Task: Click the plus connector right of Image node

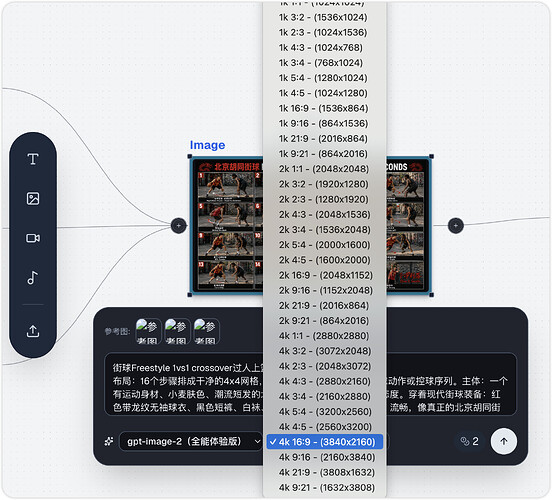Action: [x=456, y=225]
